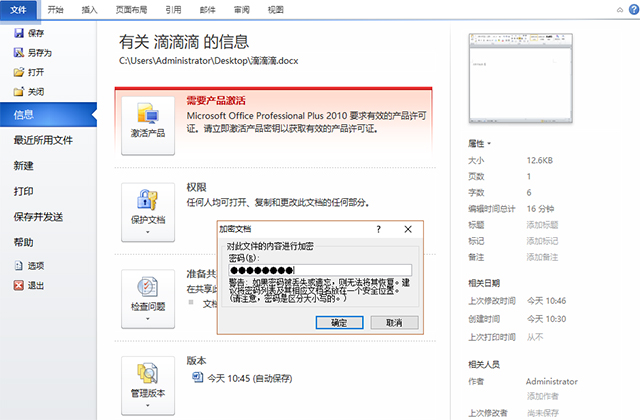
Task: Click 添加备注 to add comments
Action: (542, 257)
